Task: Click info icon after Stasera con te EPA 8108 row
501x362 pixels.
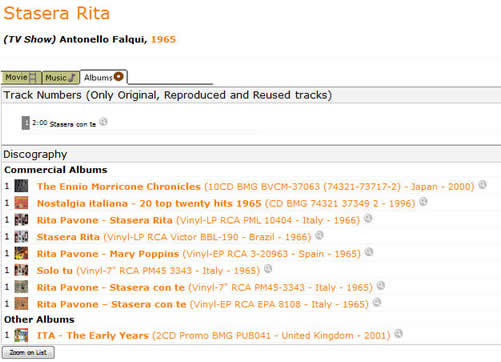Action: [x=376, y=302]
